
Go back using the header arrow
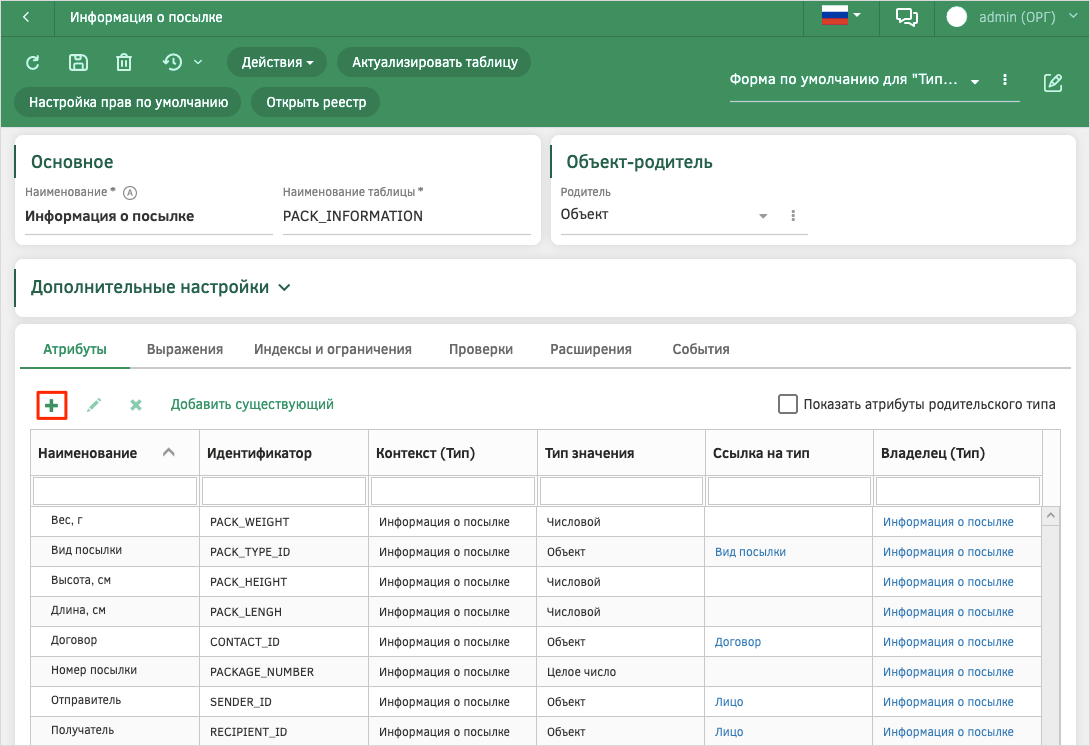click(26, 17)
